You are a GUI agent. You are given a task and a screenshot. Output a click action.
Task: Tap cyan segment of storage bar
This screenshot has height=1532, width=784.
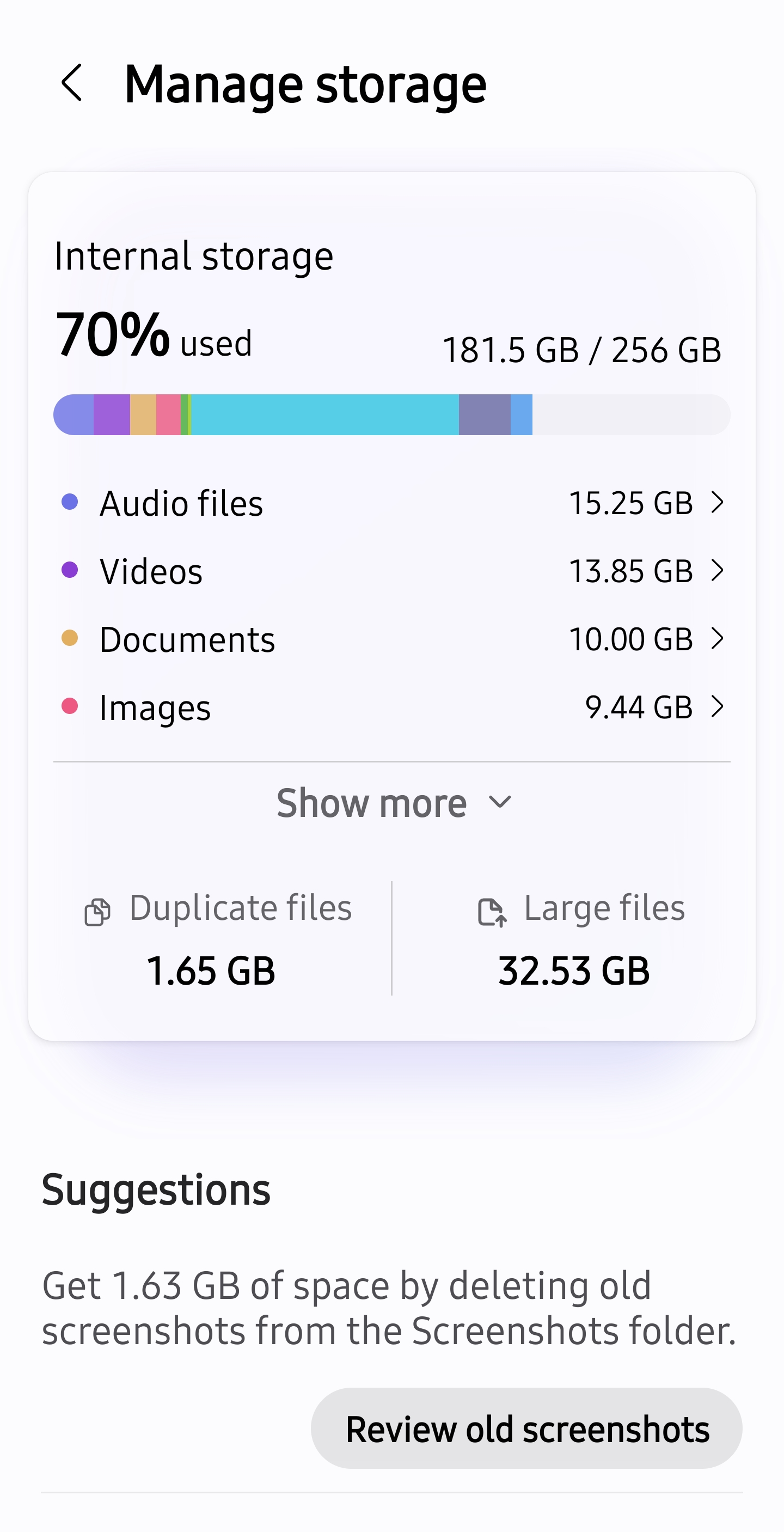tap(324, 414)
